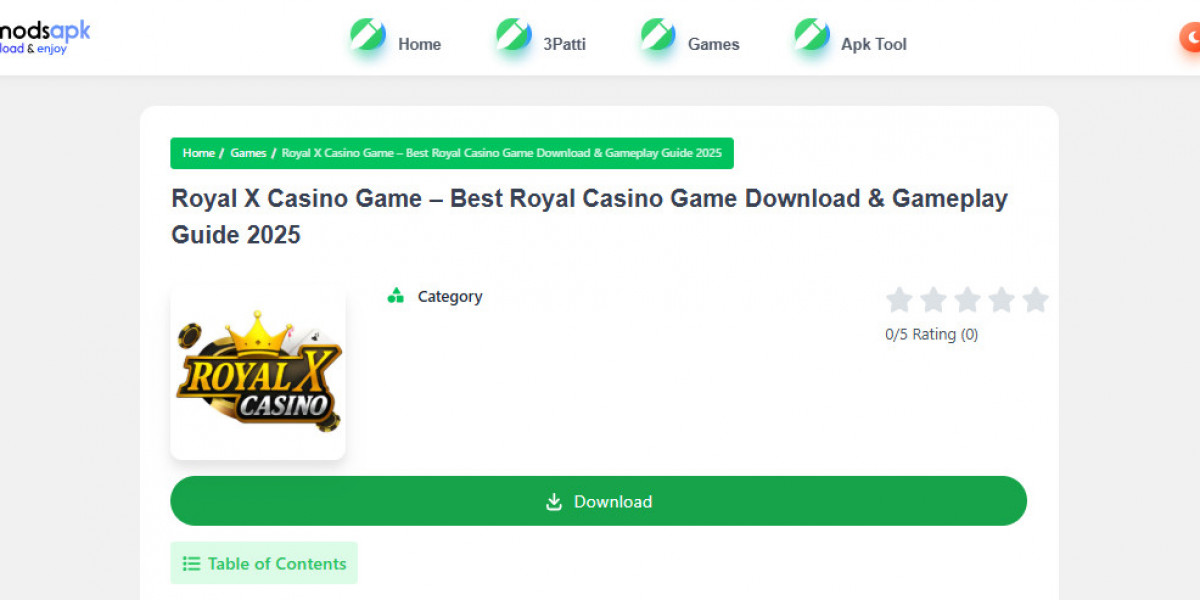Click the modsapk site logo
The image size is (1200, 600).
(45, 36)
